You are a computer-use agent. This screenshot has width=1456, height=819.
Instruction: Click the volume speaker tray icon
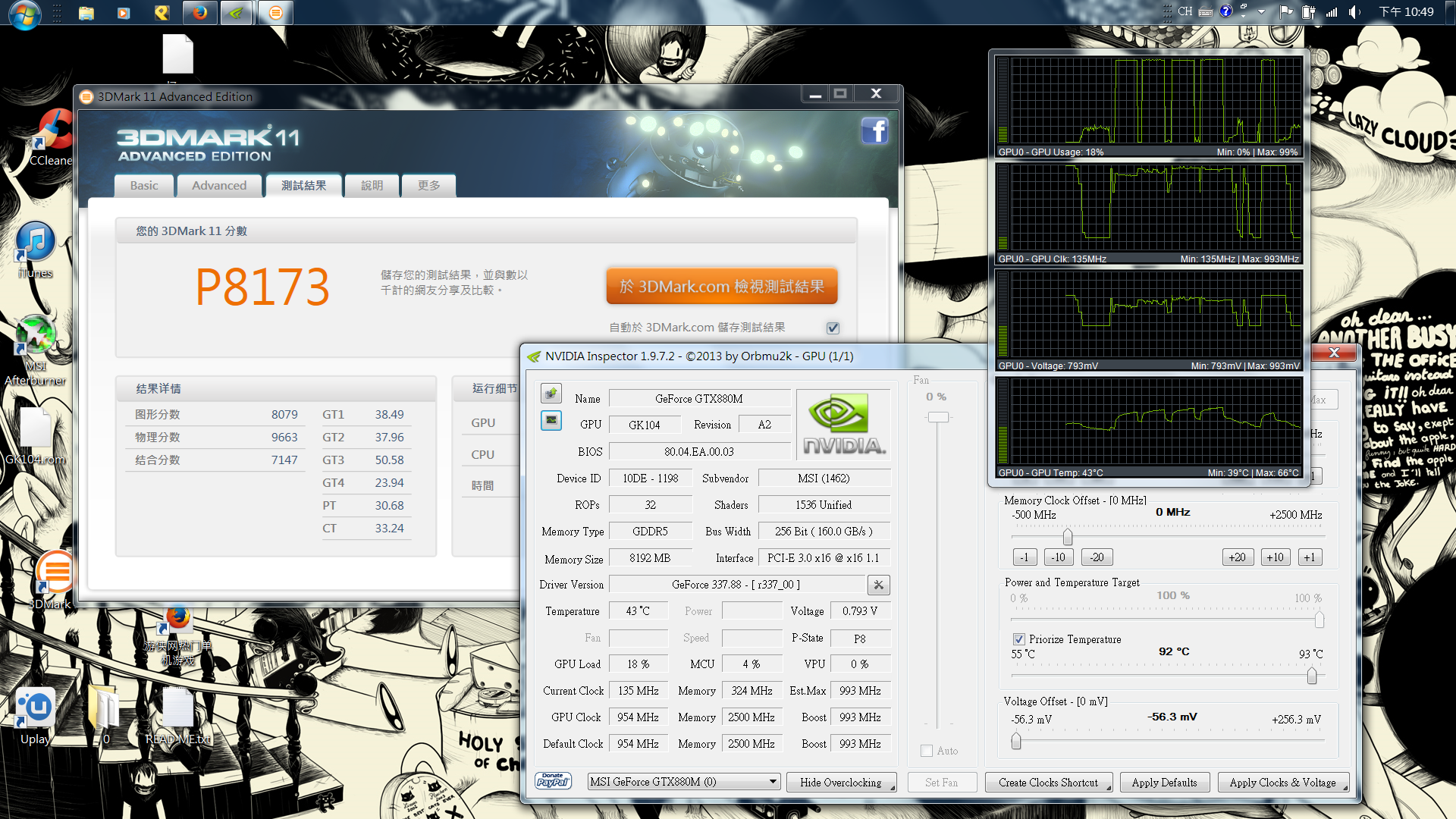click(x=1354, y=12)
